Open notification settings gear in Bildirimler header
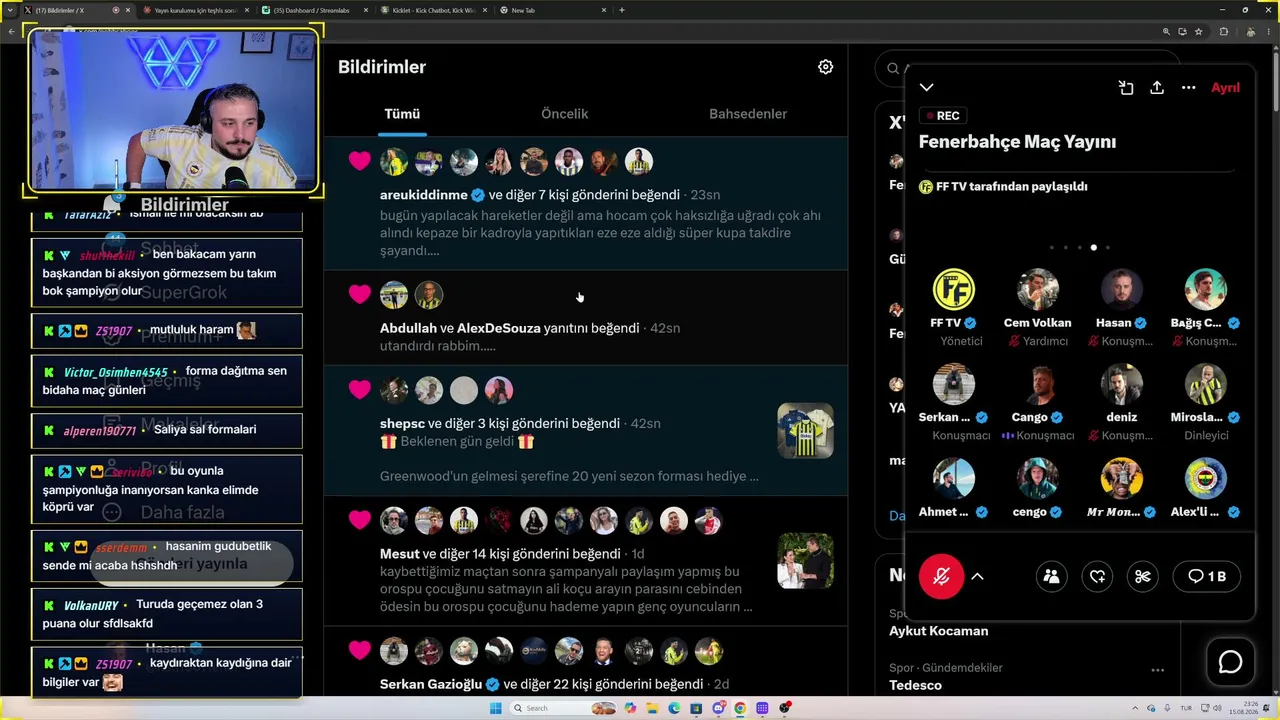Screen dimensions: 1280x720 click(825, 67)
